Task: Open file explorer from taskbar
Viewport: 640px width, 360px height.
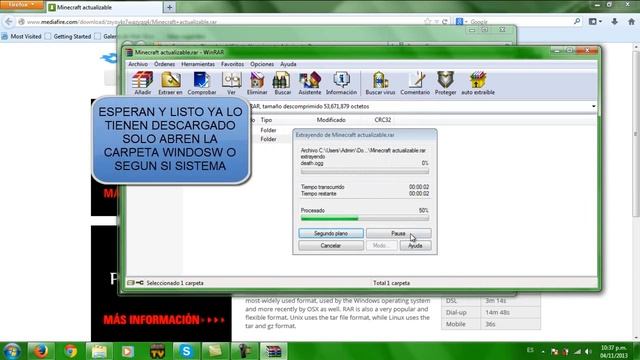Action: 99,351
